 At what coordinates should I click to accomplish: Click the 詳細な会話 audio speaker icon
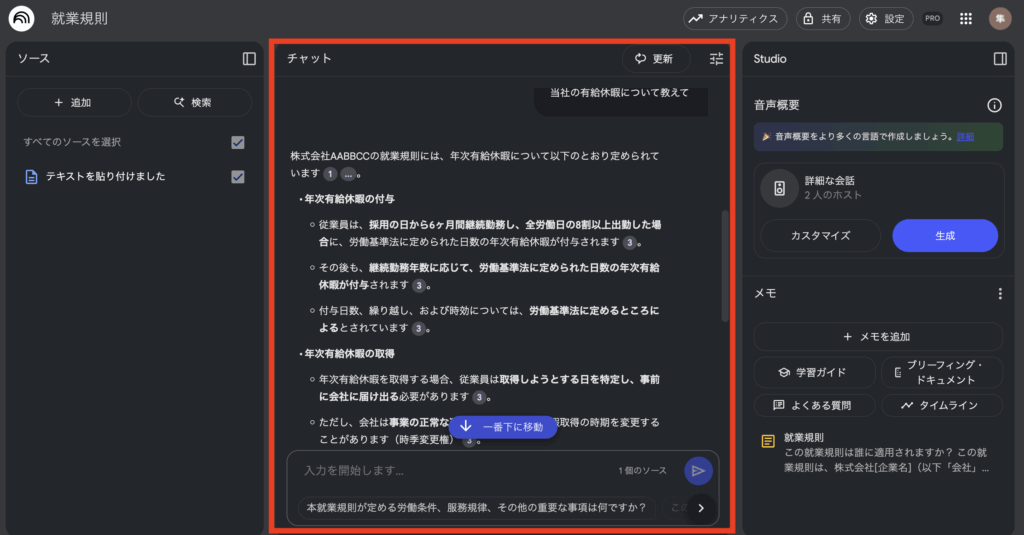pyautogui.click(x=779, y=189)
